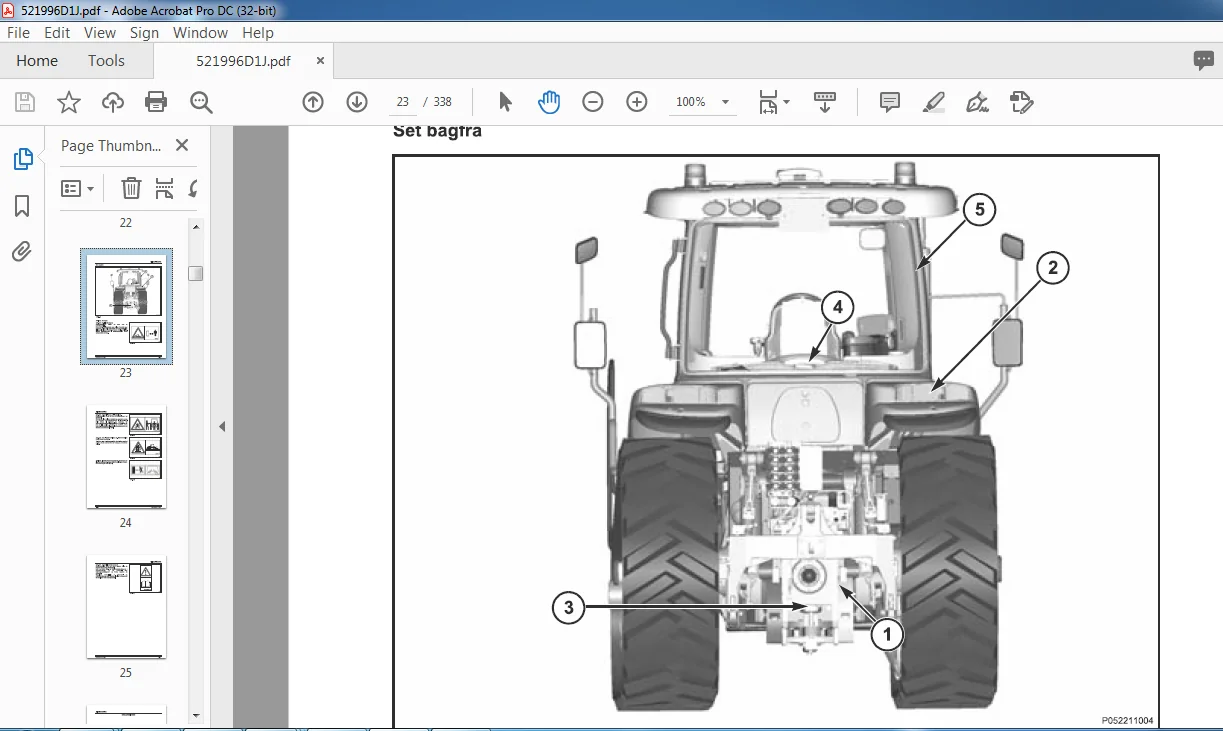Open the Window menu
Screen dimensions: 1223x731
pos(200,32)
